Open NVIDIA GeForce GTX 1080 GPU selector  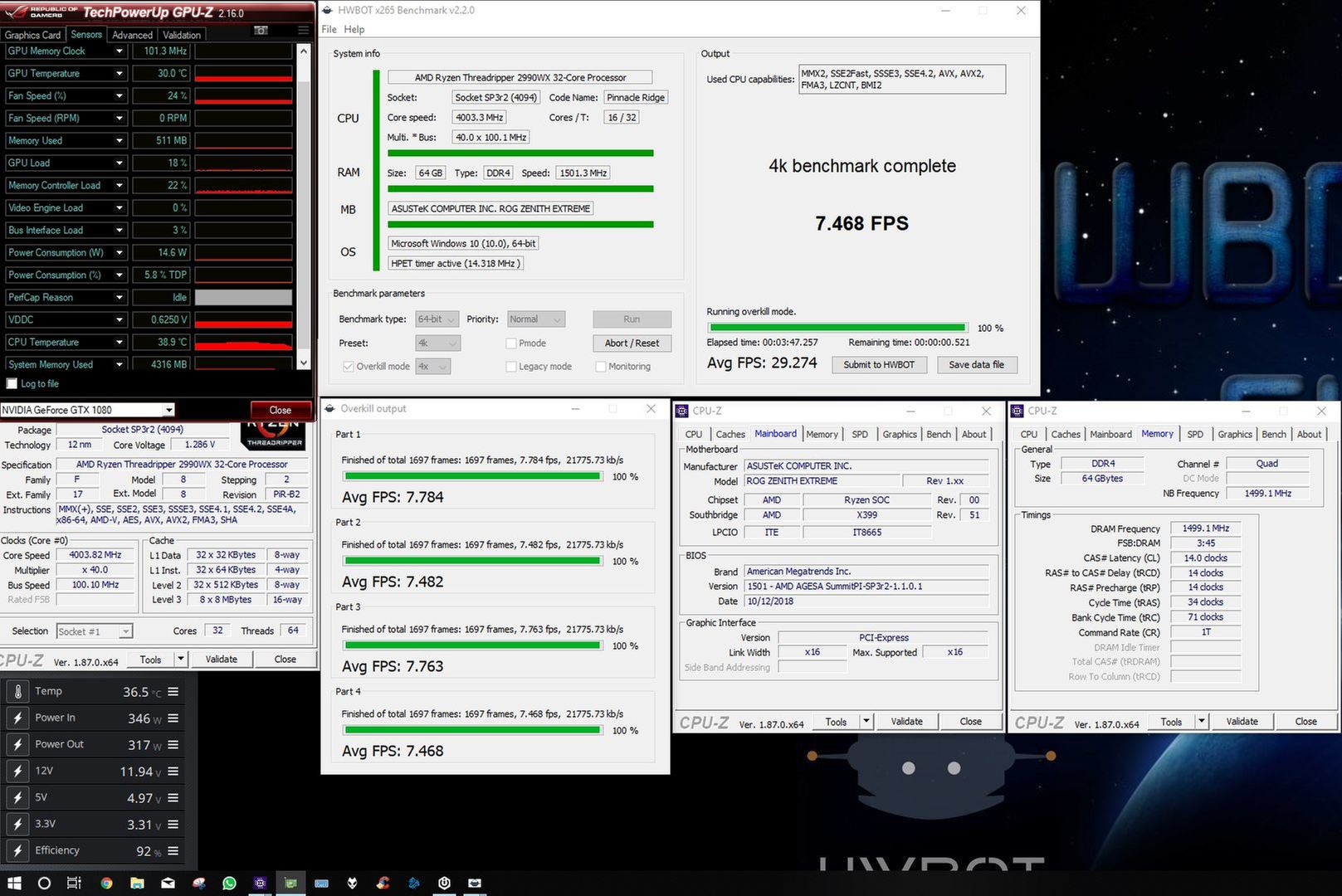tap(87, 410)
